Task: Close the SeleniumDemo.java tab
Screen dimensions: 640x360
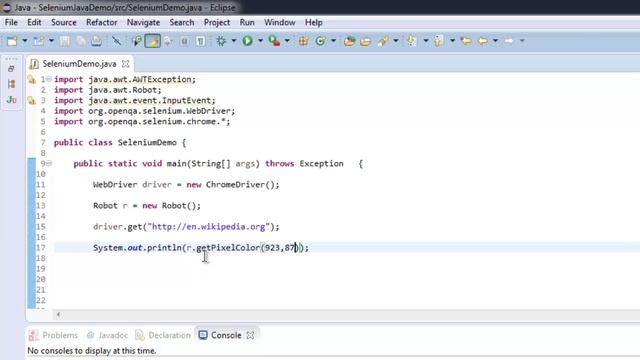Action: coord(126,64)
